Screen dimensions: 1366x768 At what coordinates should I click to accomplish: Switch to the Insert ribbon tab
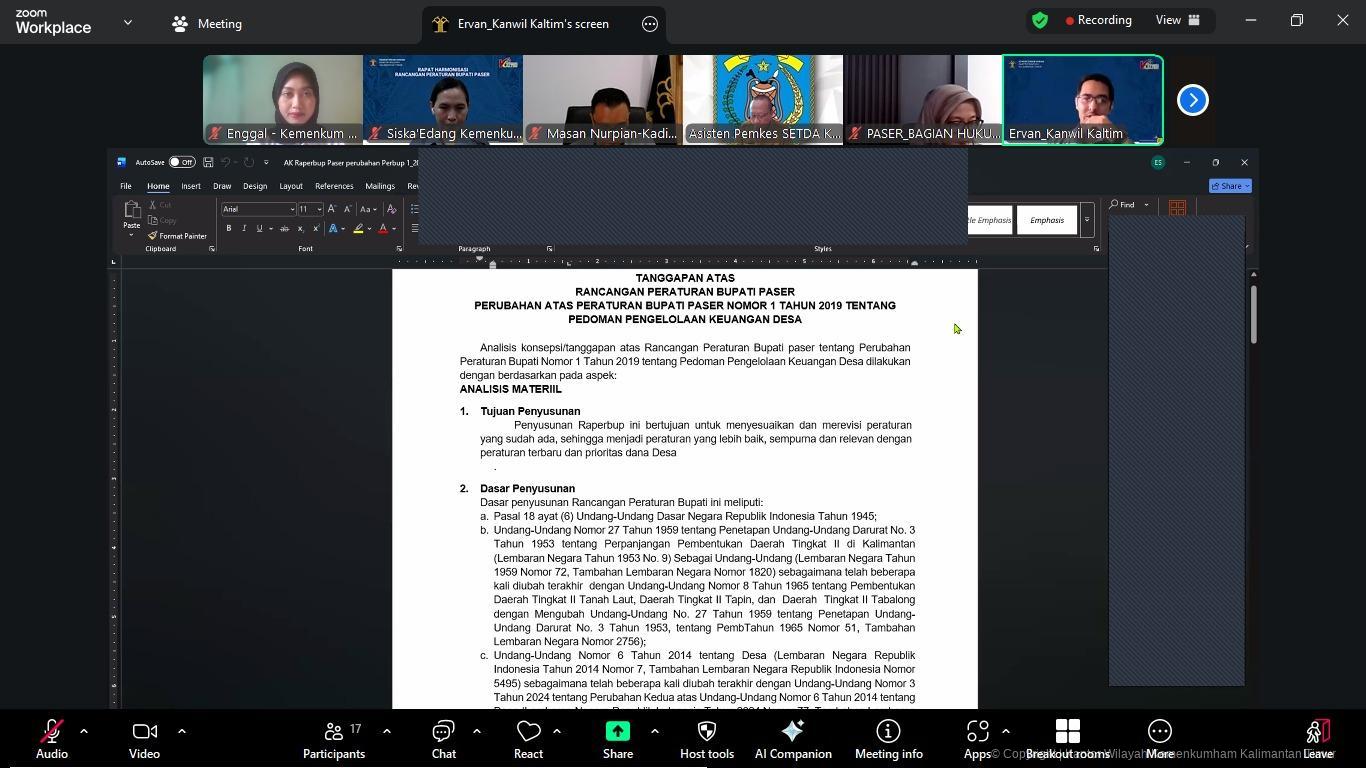(190, 186)
